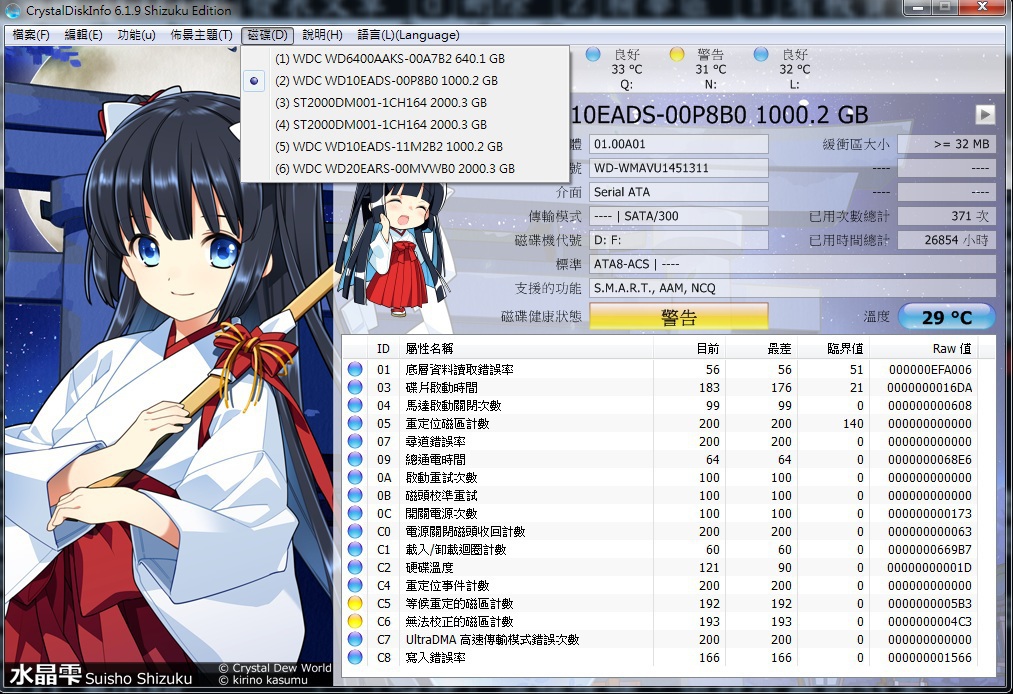Click the status icon for attribute C8
Screen dimensions: 1013x694
(355, 657)
